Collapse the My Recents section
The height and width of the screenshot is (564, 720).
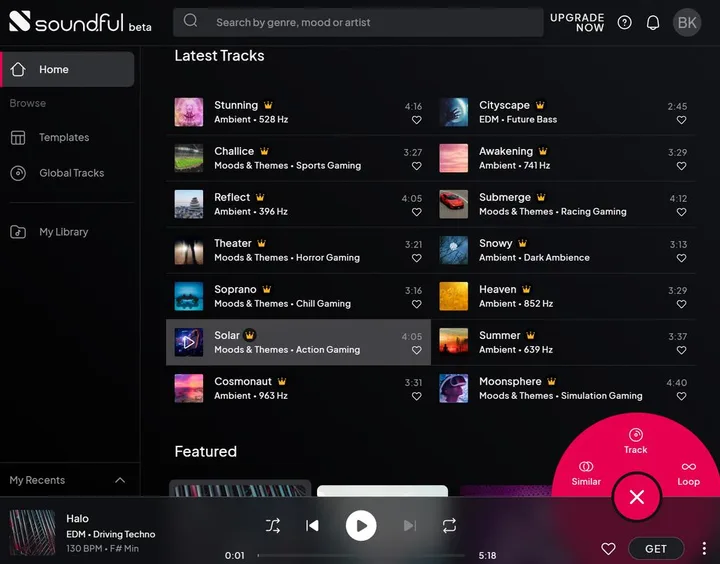(120, 480)
